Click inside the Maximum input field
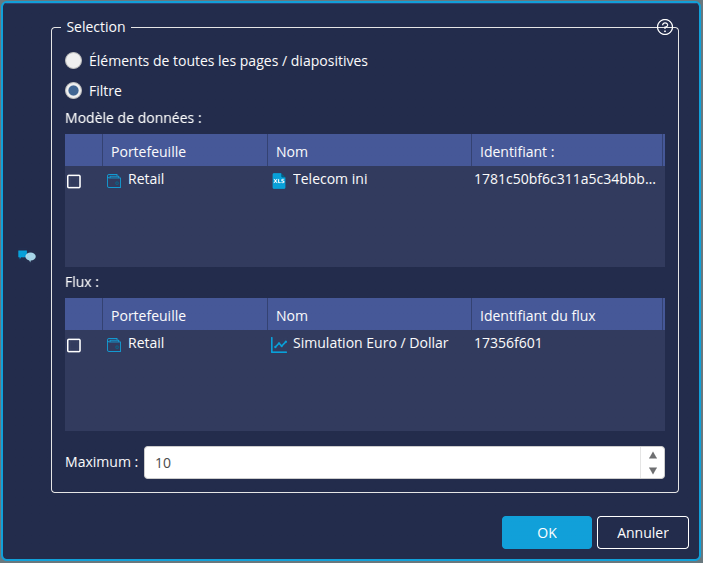 pos(390,463)
